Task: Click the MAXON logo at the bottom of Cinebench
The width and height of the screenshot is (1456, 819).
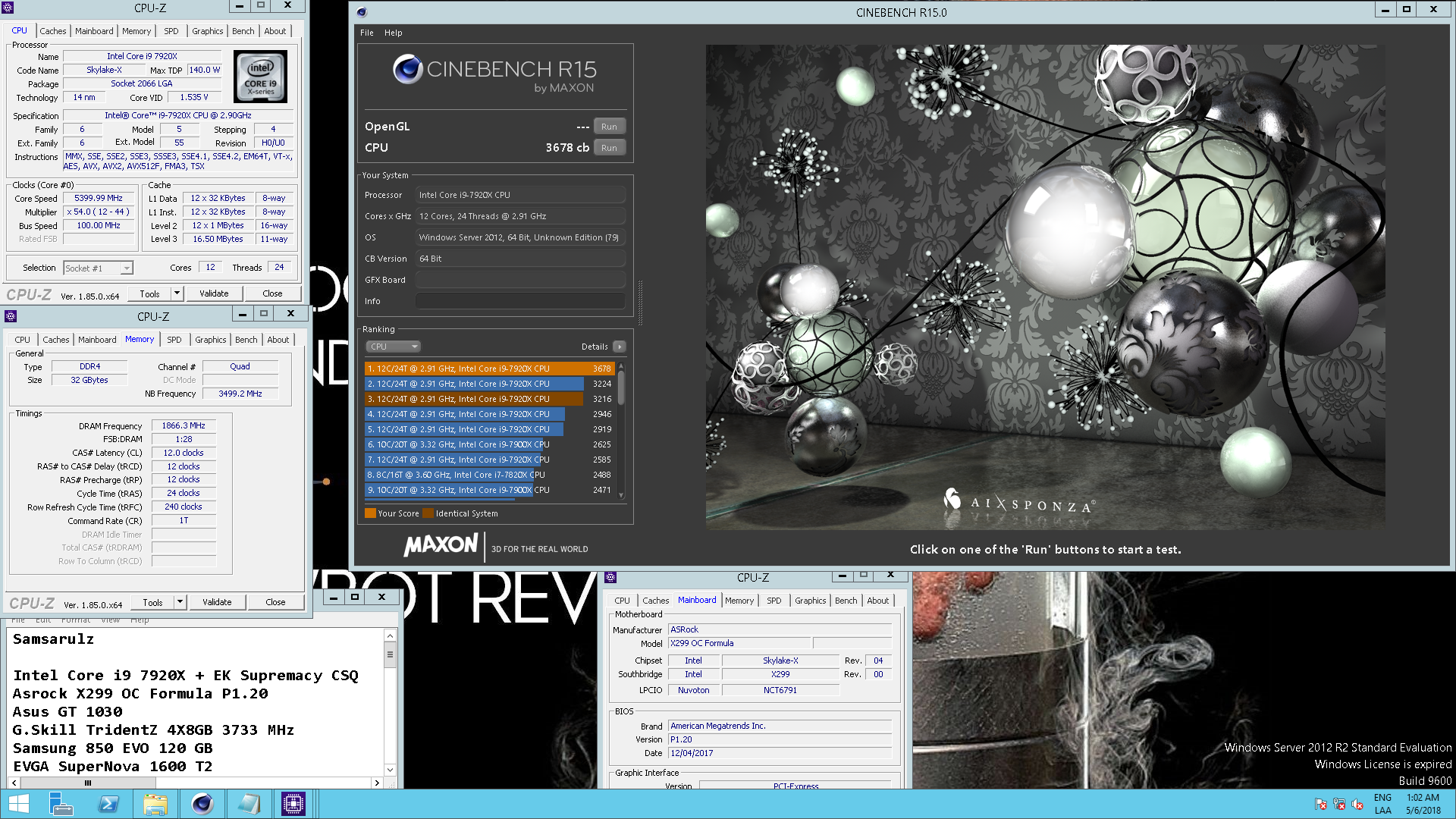Action: click(x=441, y=544)
